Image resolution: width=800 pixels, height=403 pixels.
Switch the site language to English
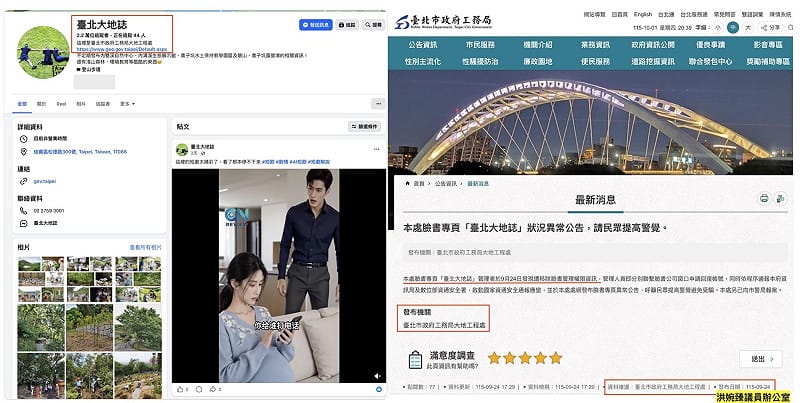[x=643, y=14]
